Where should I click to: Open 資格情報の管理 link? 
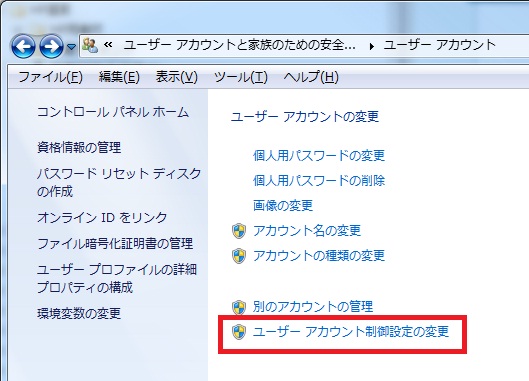coord(79,147)
